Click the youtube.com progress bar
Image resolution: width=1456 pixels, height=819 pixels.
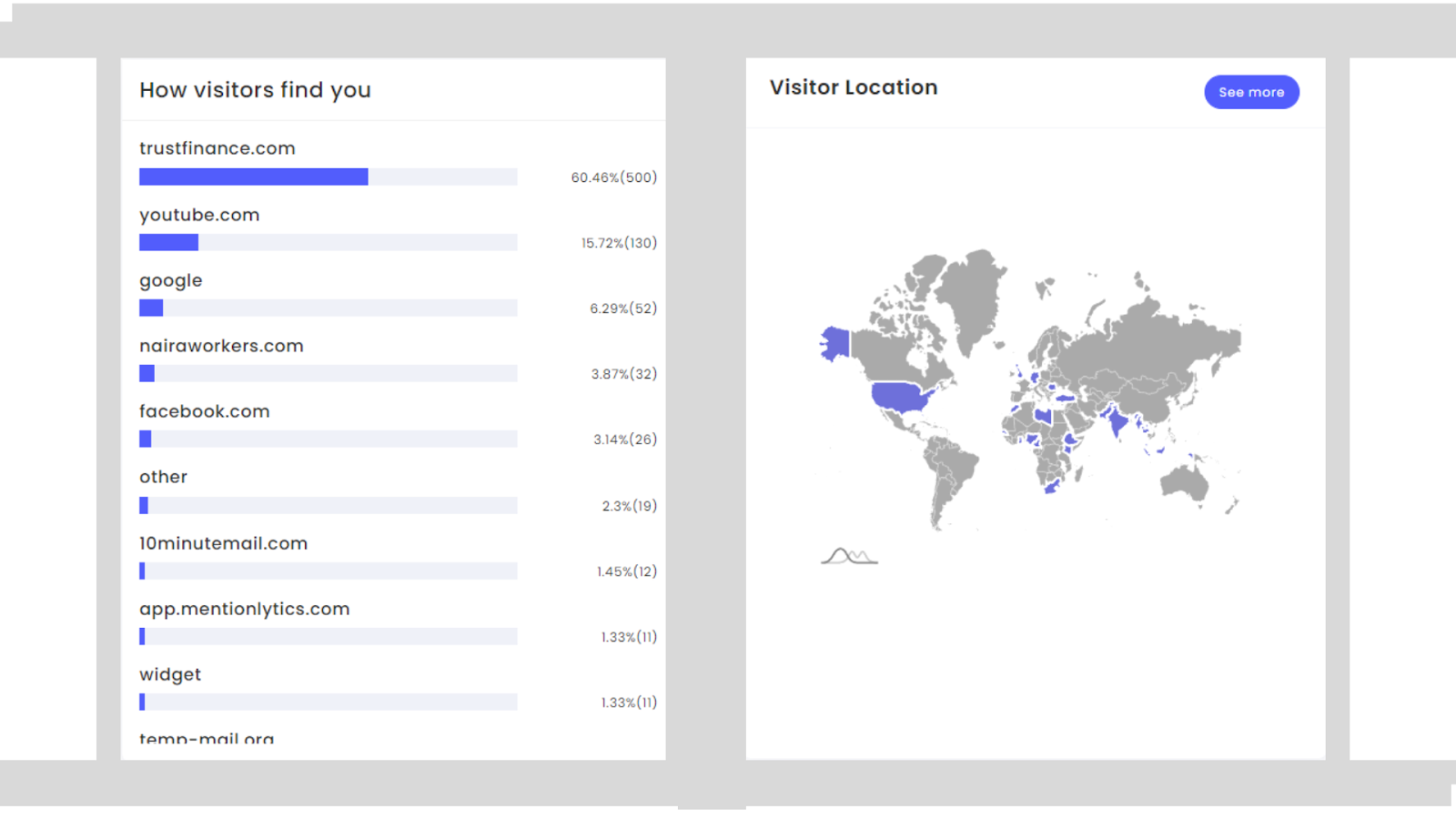coord(328,242)
